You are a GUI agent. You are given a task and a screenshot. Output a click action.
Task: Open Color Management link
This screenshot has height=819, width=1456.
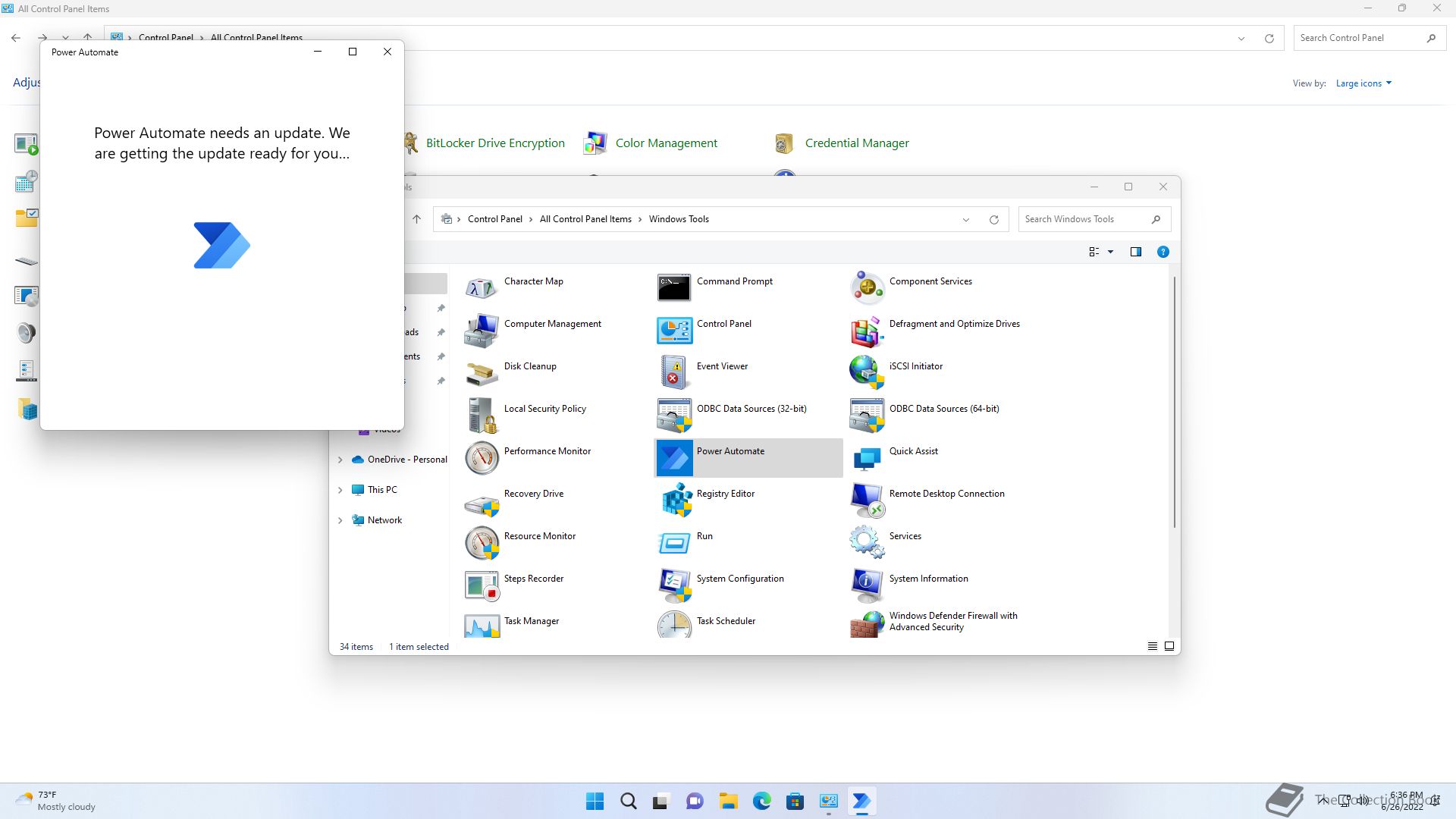click(666, 143)
